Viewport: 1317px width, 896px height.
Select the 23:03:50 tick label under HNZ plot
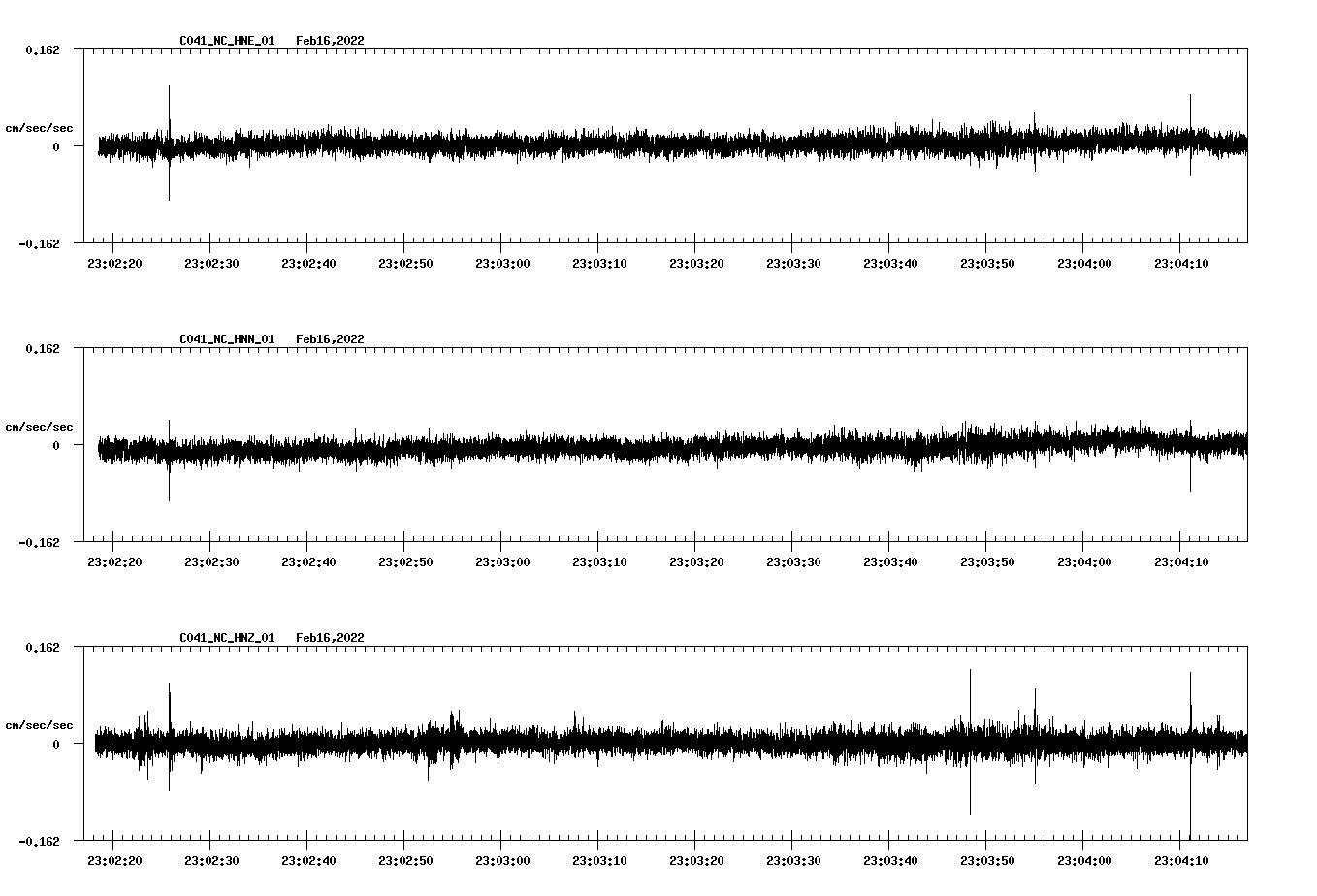(987, 861)
